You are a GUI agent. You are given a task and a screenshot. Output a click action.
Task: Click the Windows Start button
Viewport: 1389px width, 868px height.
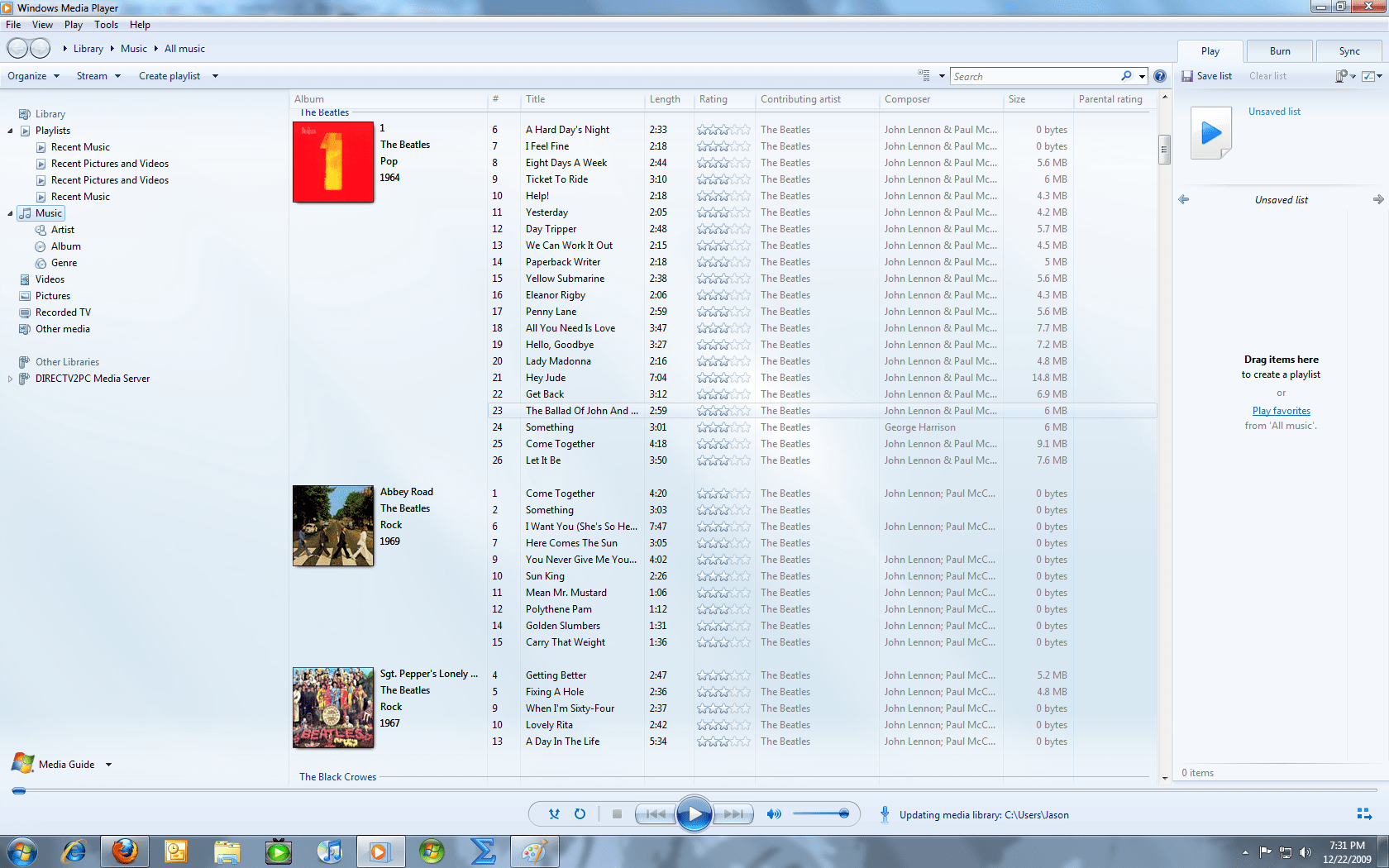click(22, 851)
